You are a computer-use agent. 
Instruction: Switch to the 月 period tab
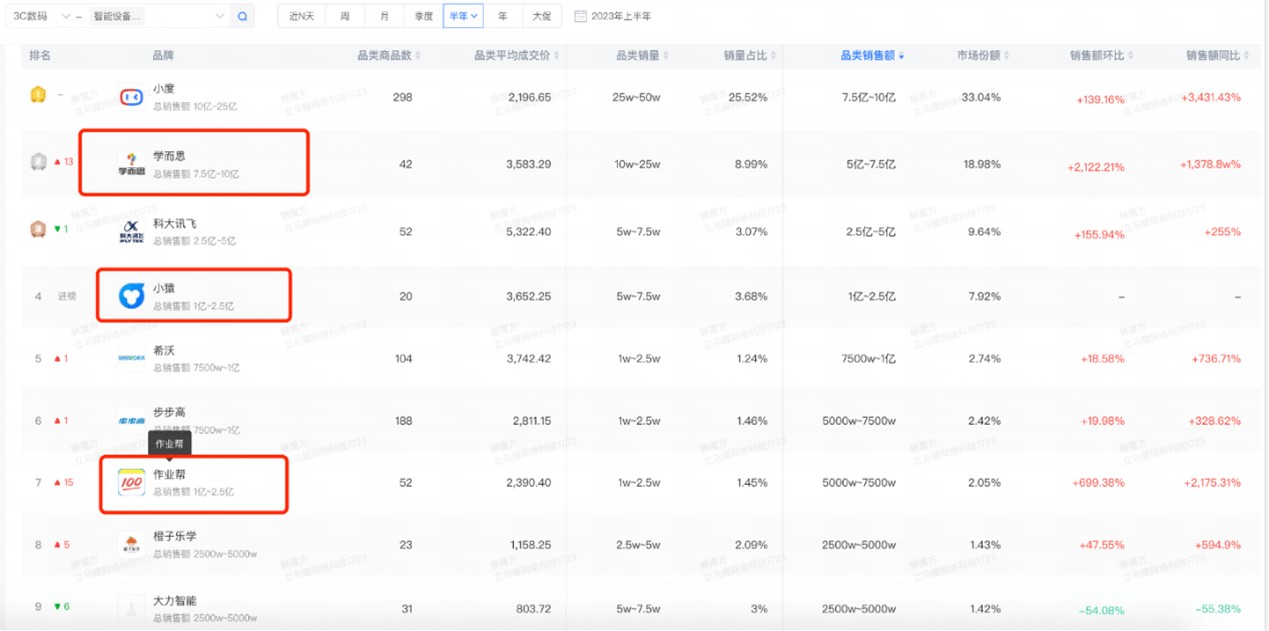(384, 16)
